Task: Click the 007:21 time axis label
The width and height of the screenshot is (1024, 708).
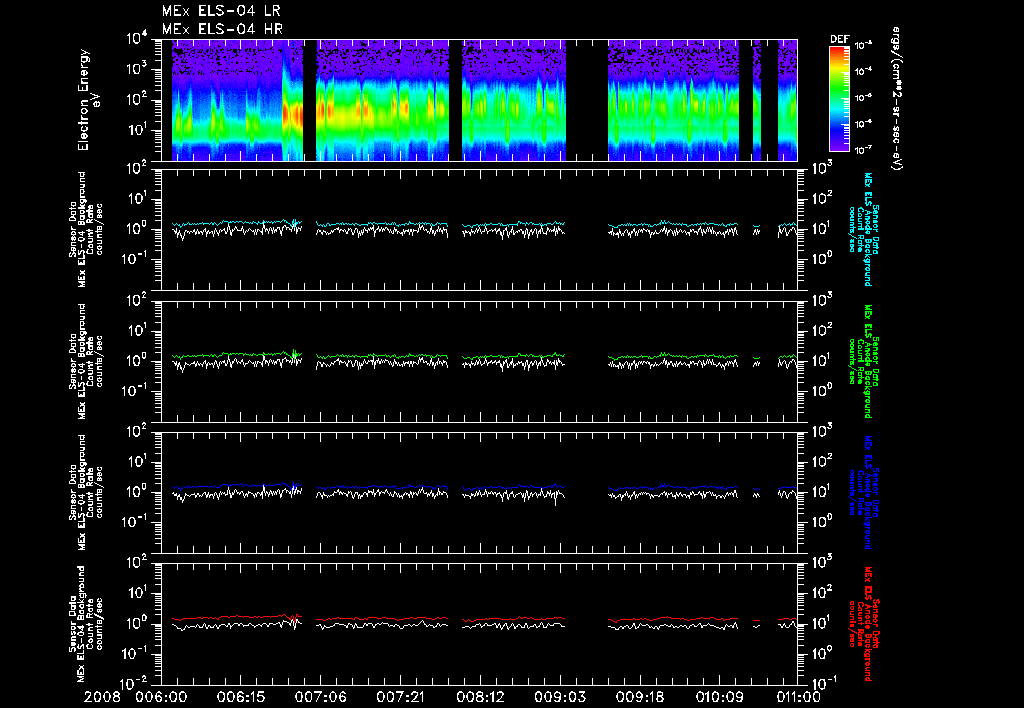Action: (401, 697)
